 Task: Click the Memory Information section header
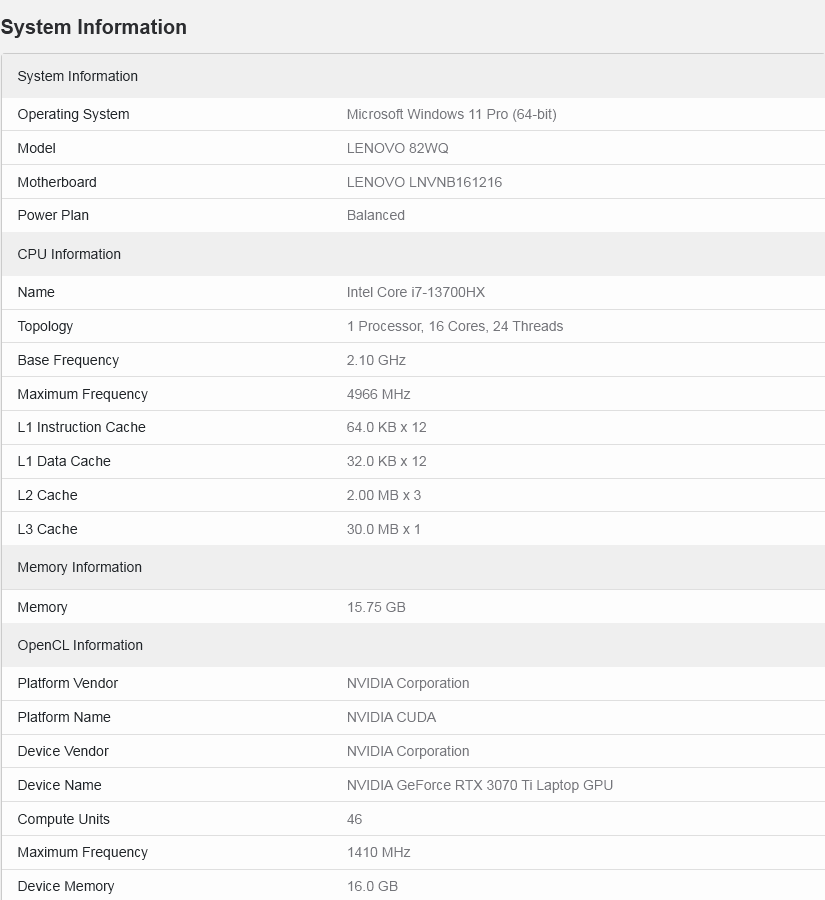coord(79,567)
